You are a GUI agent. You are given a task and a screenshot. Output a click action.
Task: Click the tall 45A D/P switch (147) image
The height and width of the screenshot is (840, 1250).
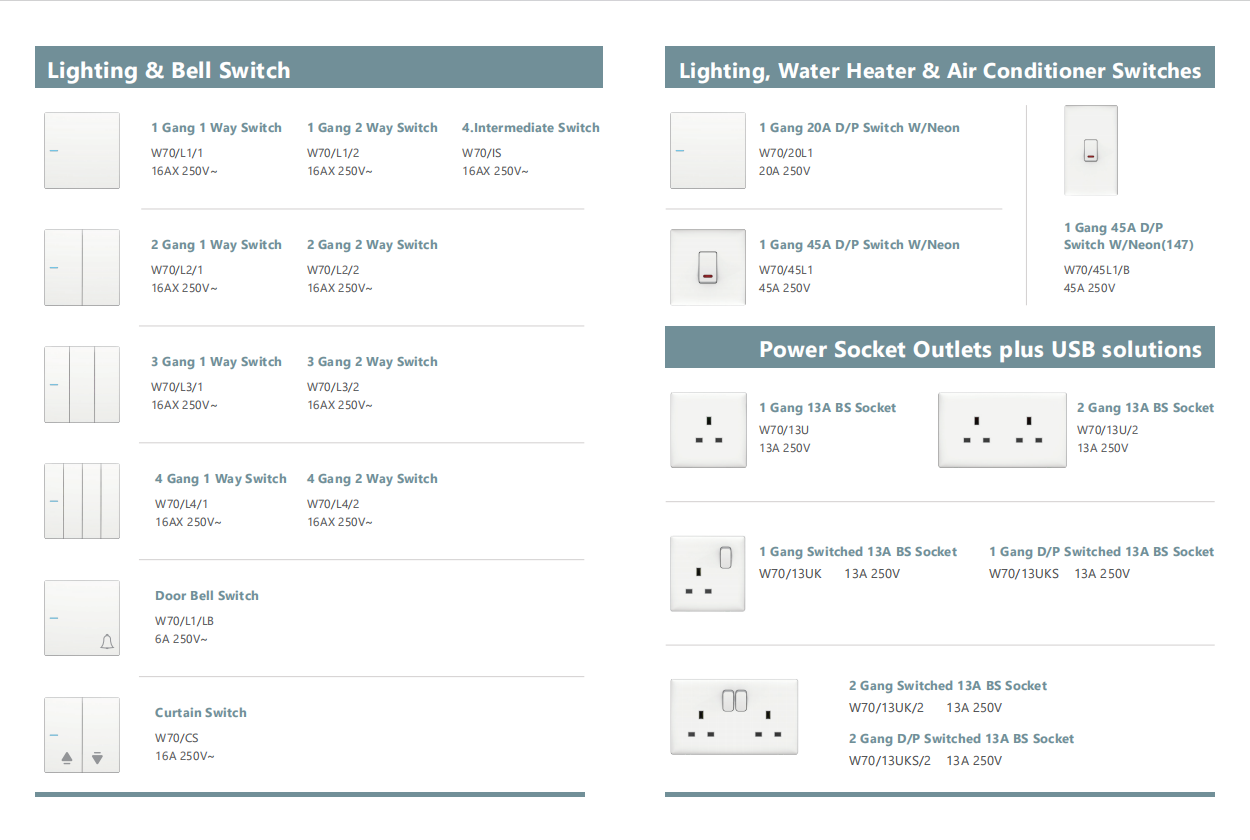1091,150
